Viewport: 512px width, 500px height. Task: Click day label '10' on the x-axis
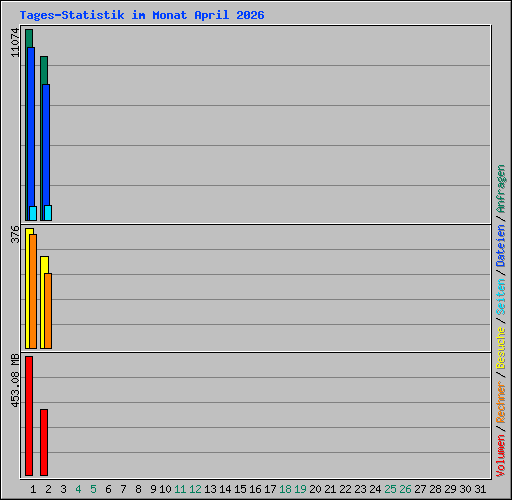click(x=165, y=489)
